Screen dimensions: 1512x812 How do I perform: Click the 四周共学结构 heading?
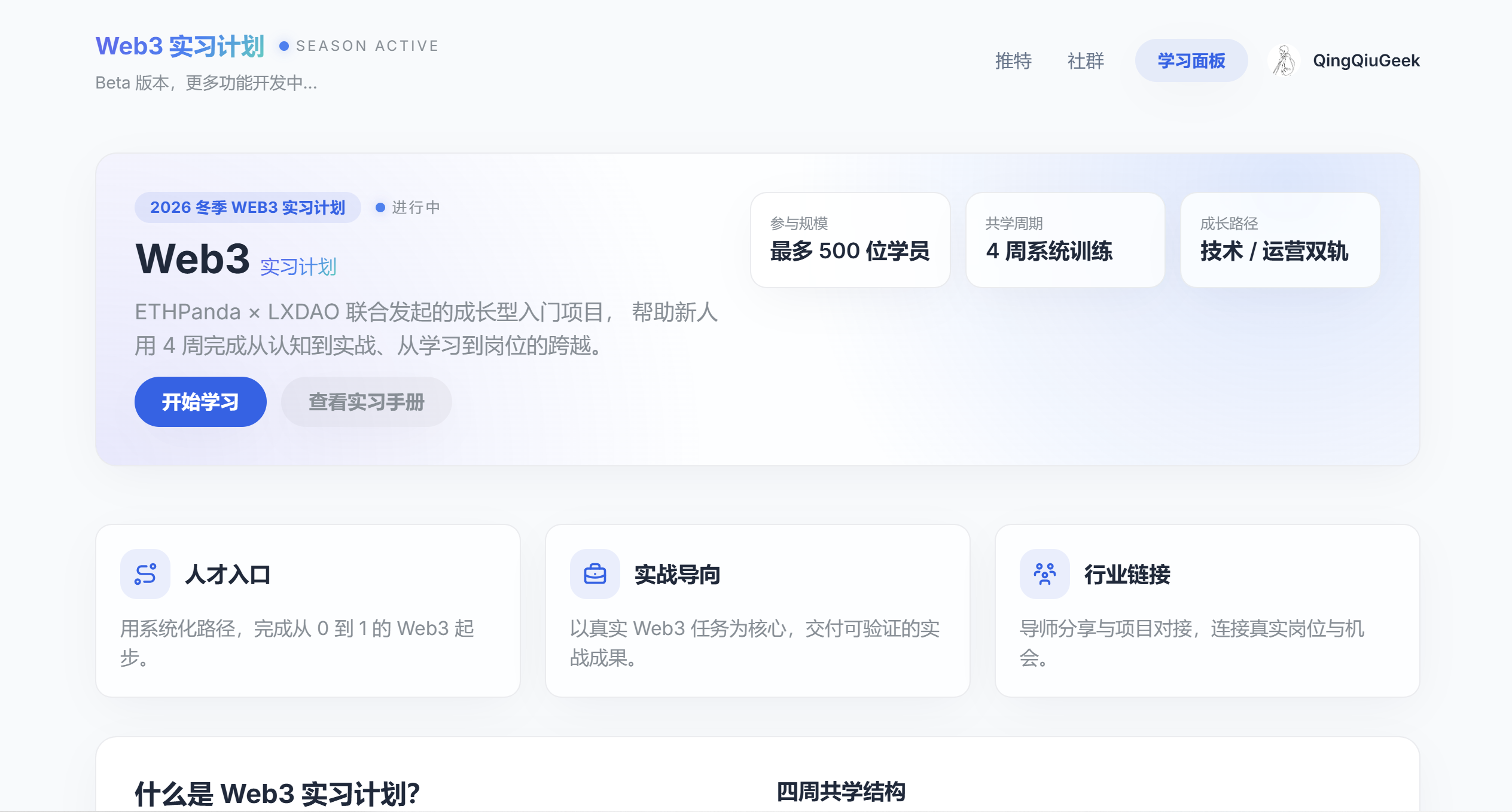pyautogui.click(x=841, y=791)
